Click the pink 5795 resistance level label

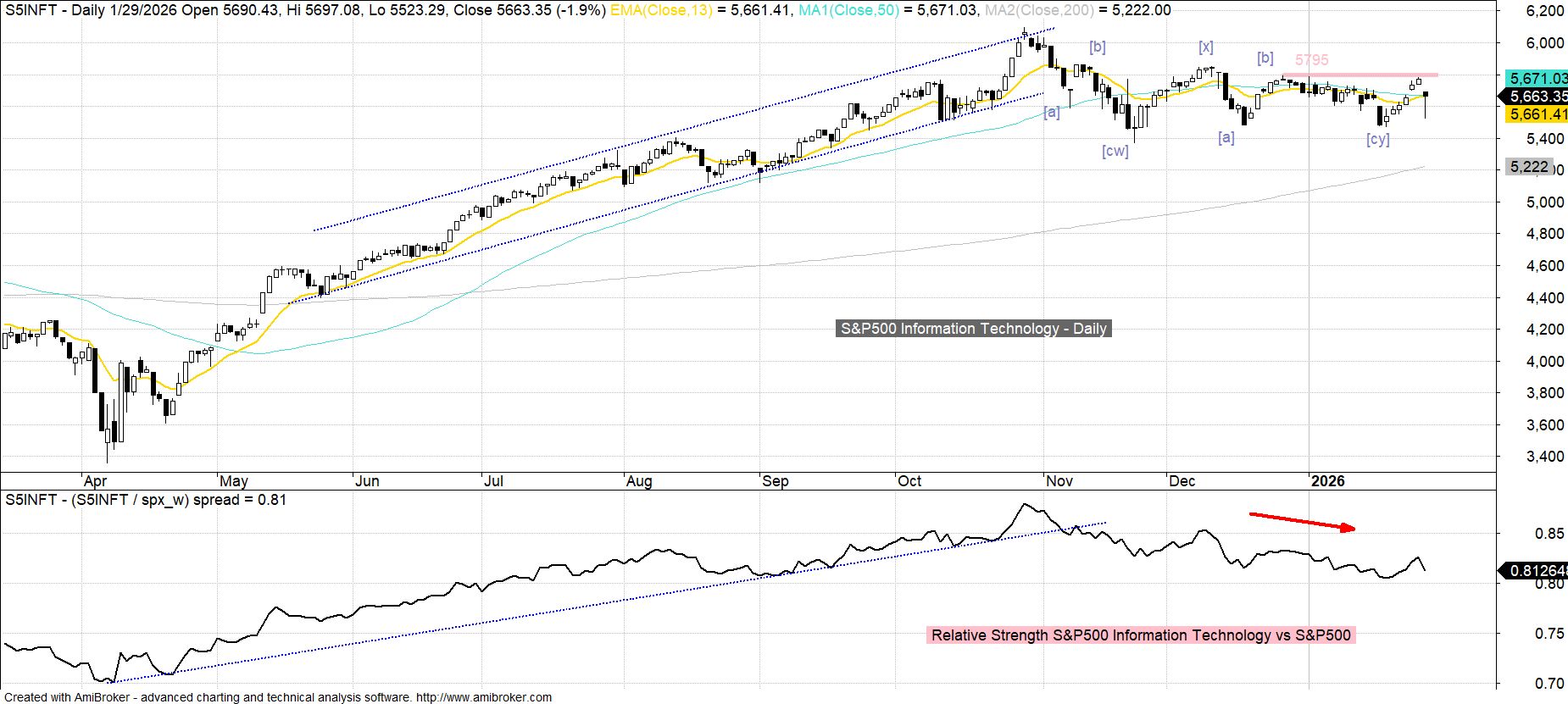click(1311, 60)
